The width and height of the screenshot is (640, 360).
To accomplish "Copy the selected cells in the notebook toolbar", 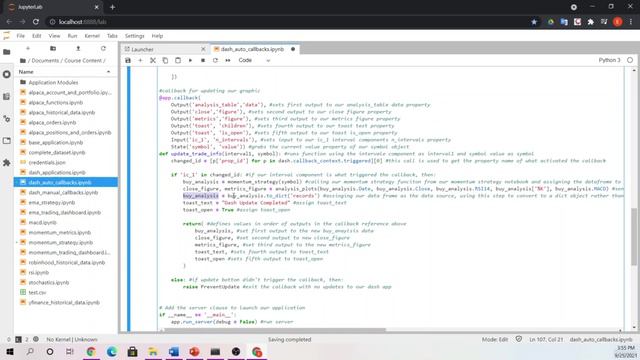I will pos(165,60).
